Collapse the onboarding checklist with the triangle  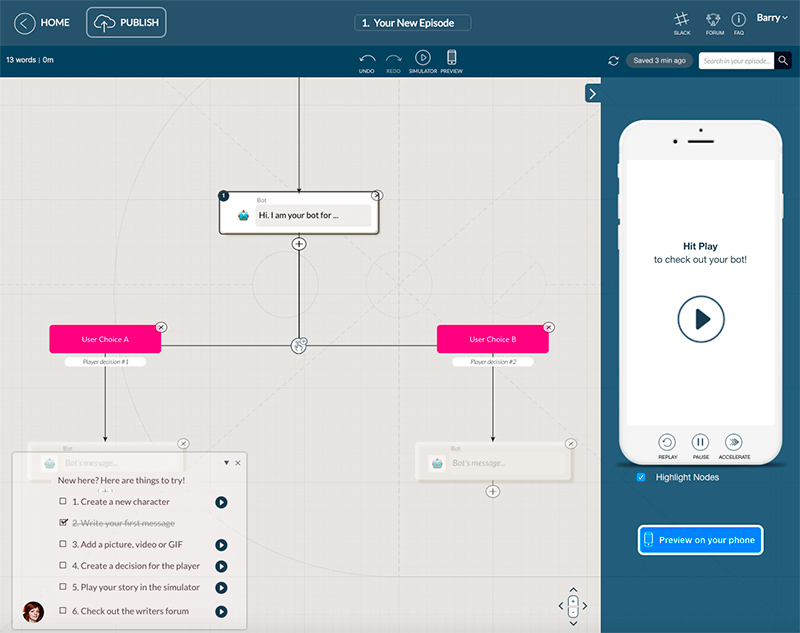226,463
